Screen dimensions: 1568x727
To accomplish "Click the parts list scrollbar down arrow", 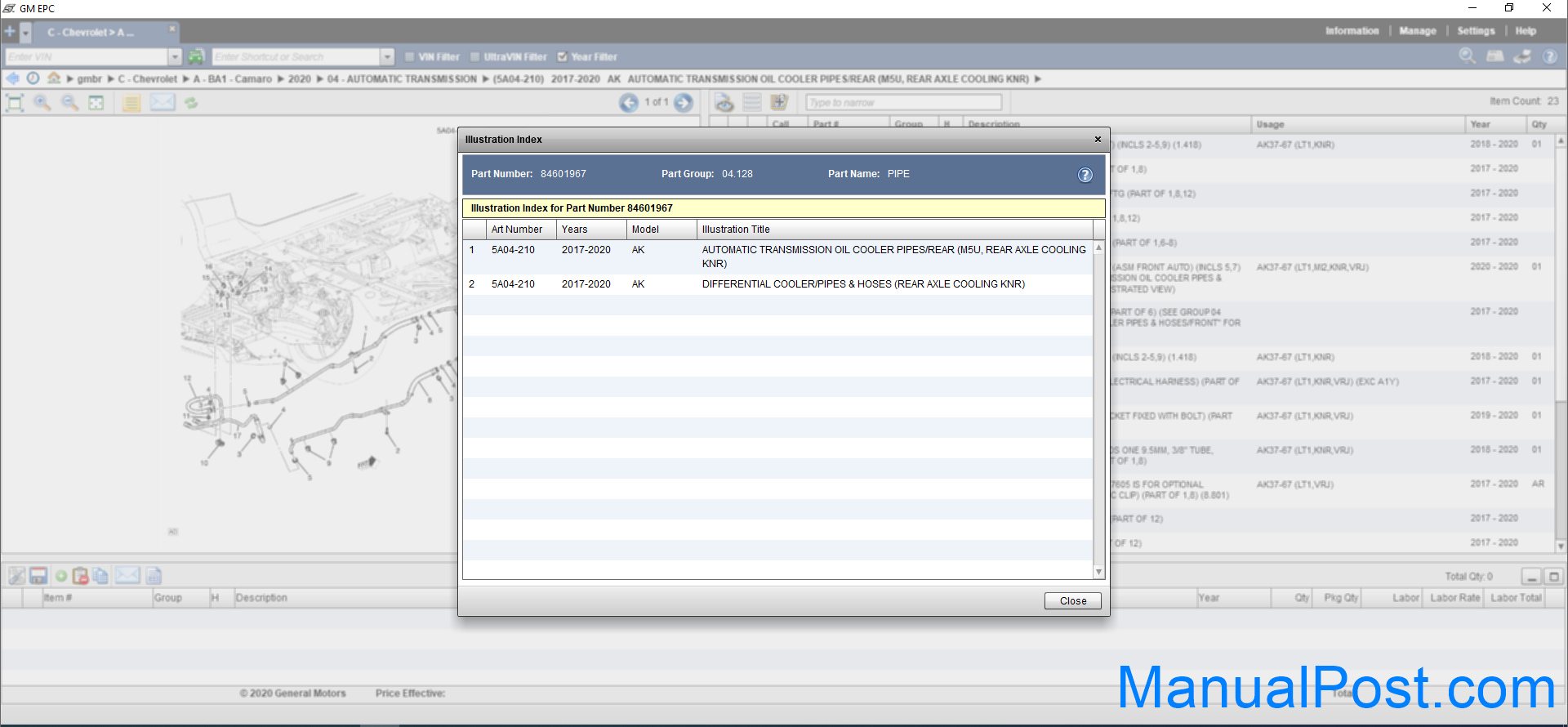I will tap(1561, 546).
